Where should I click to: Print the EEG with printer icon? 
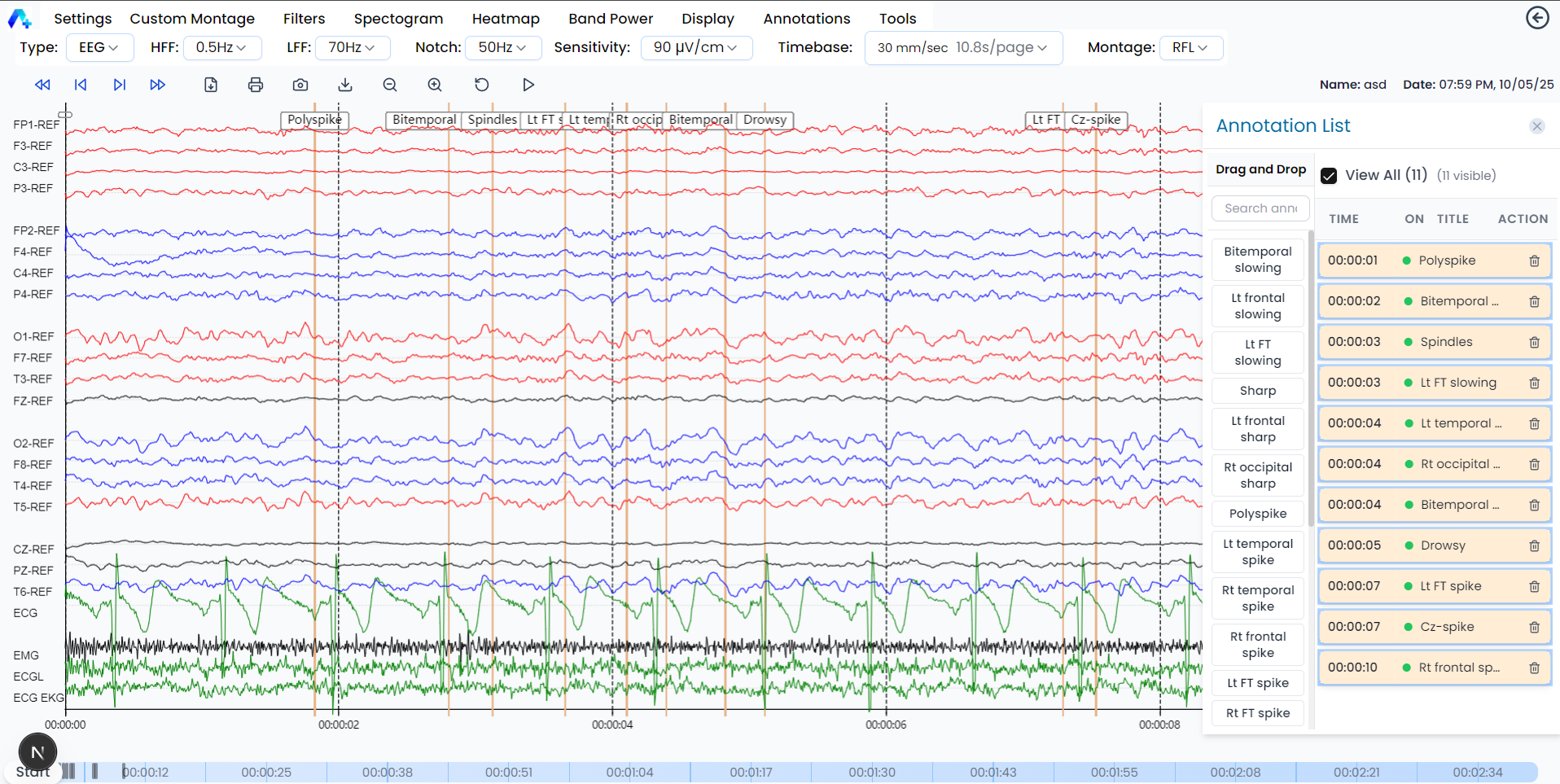pos(256,85)
